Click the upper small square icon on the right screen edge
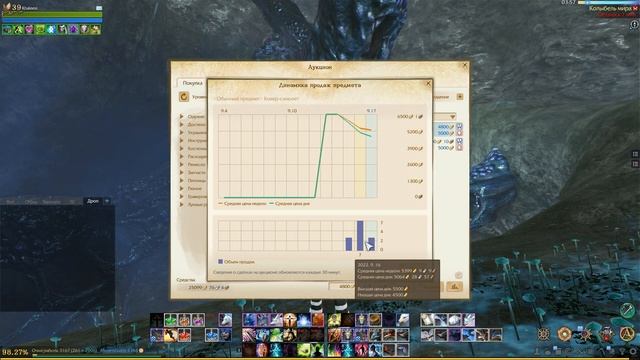This screenshot has height=360, width=640. (x=635, y=154)
